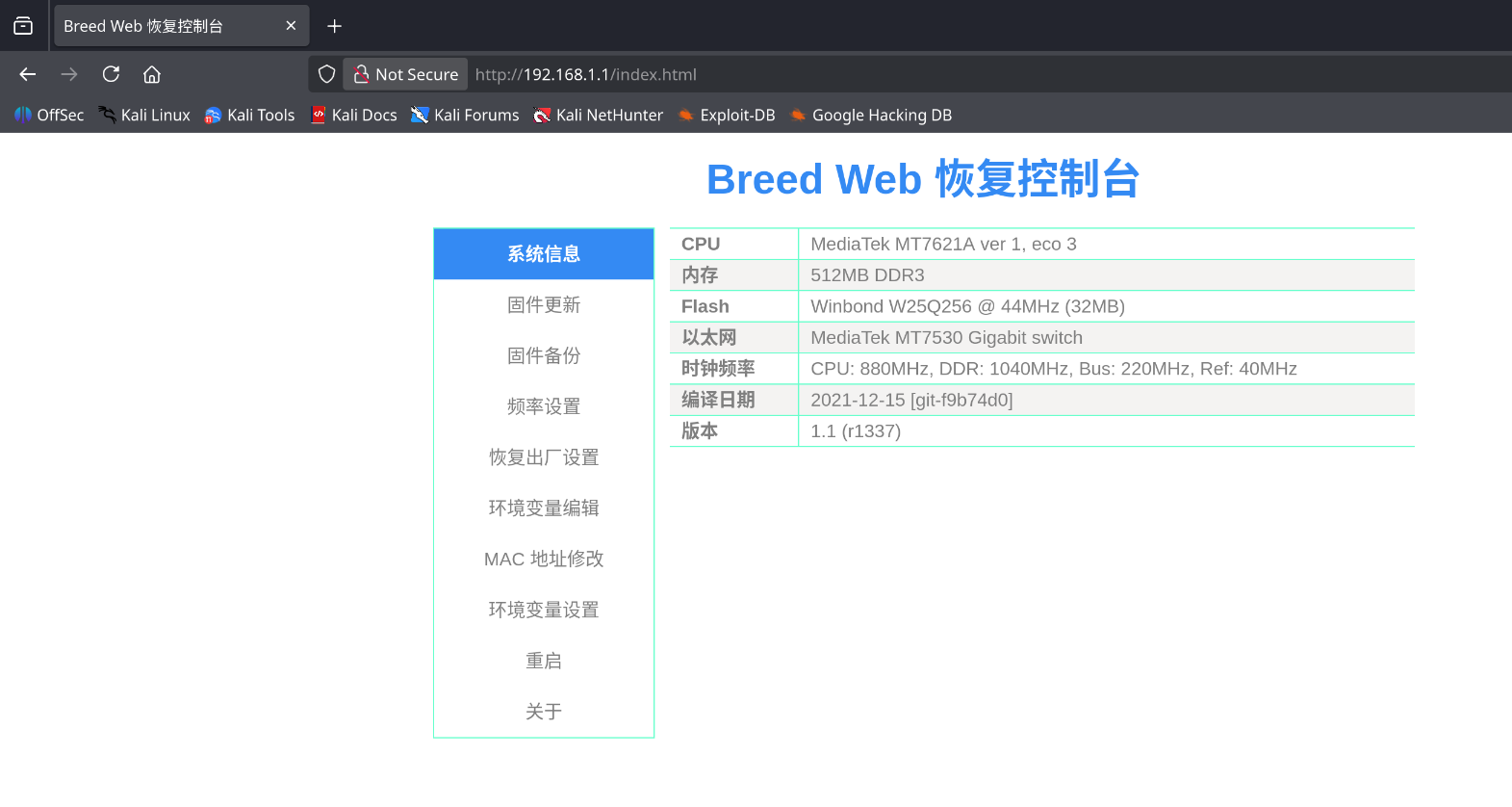Click the 编译日期 row label
Viewport: 1512px width, 807px height.
(x=718, y=400)
